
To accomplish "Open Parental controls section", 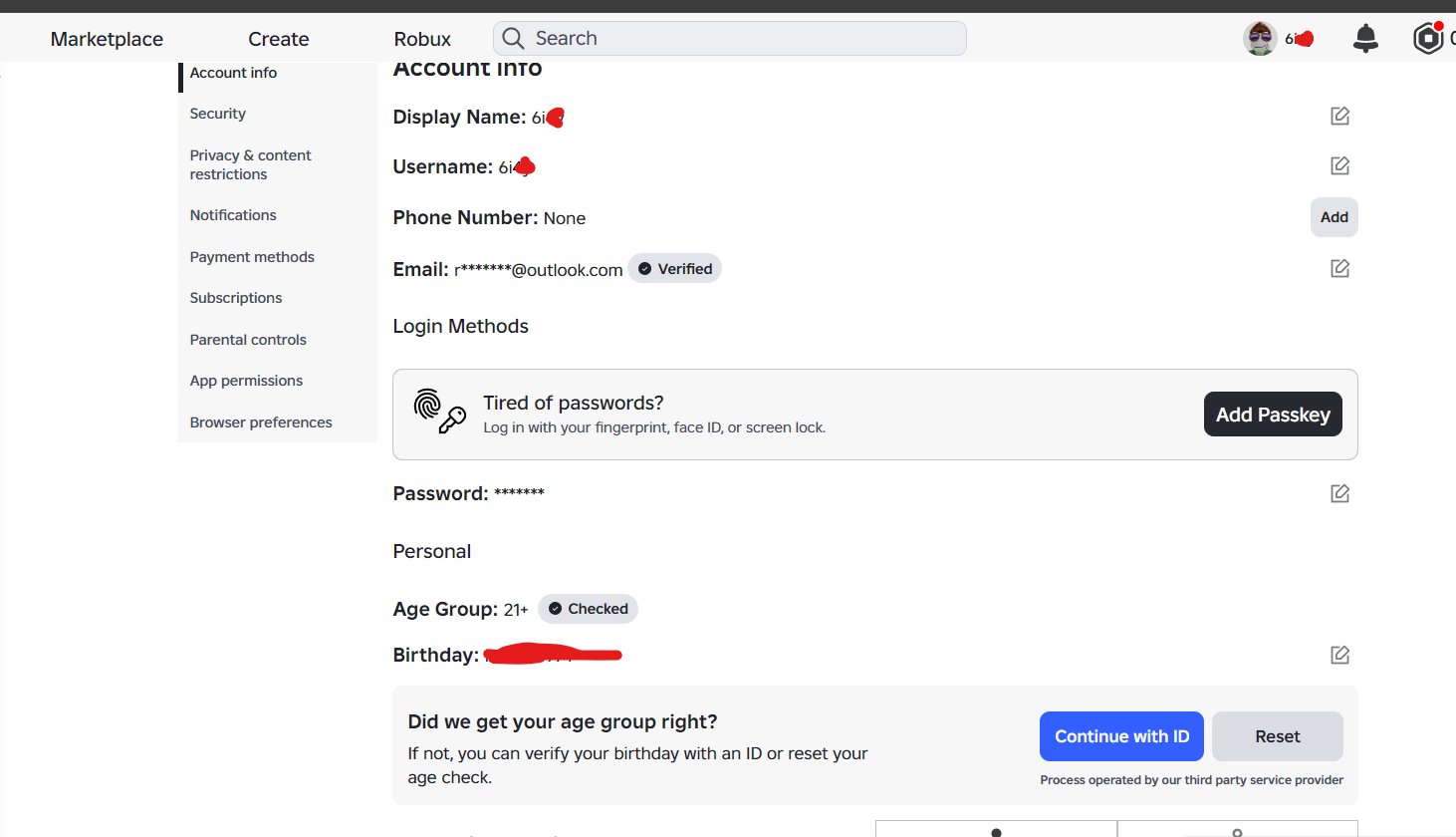I will pos(248,340).
